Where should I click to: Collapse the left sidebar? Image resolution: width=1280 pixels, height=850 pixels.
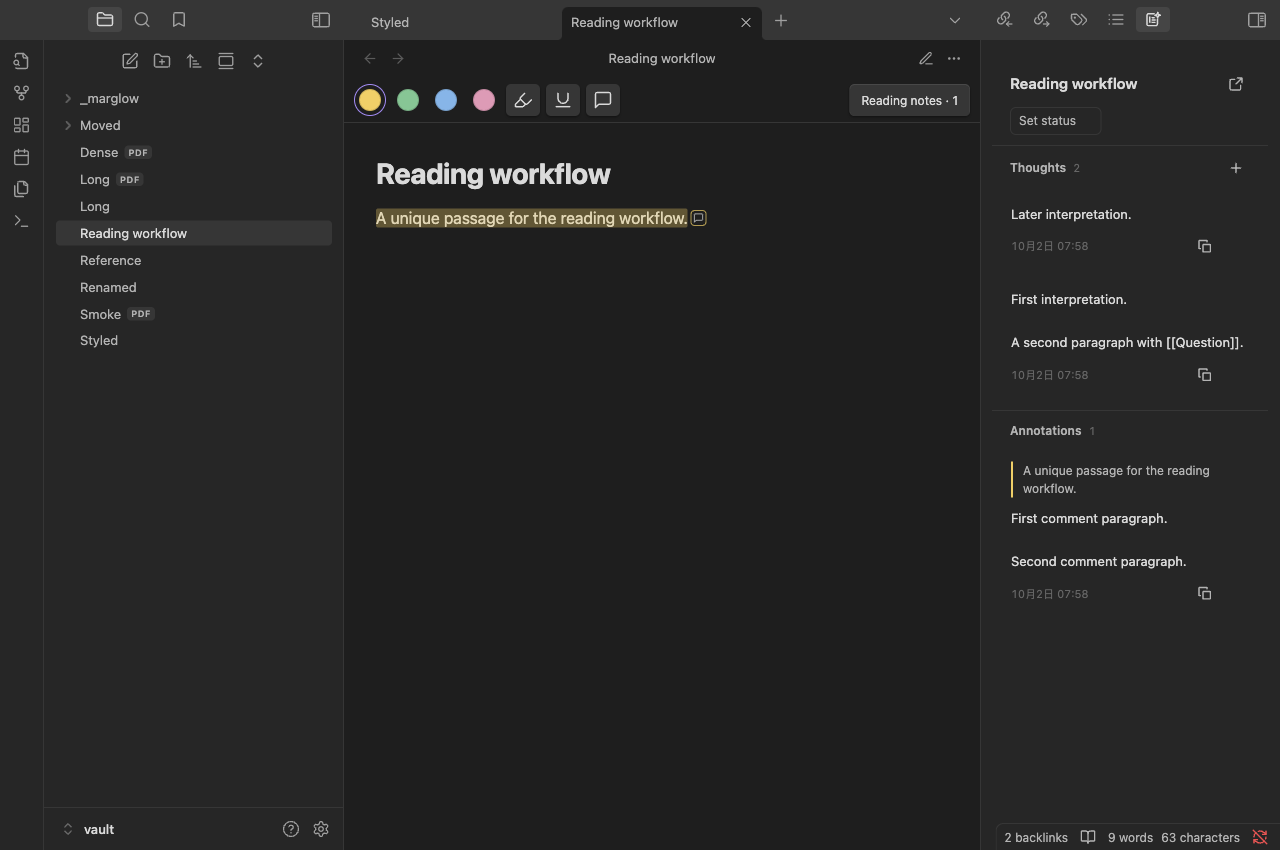coord(321,20)
